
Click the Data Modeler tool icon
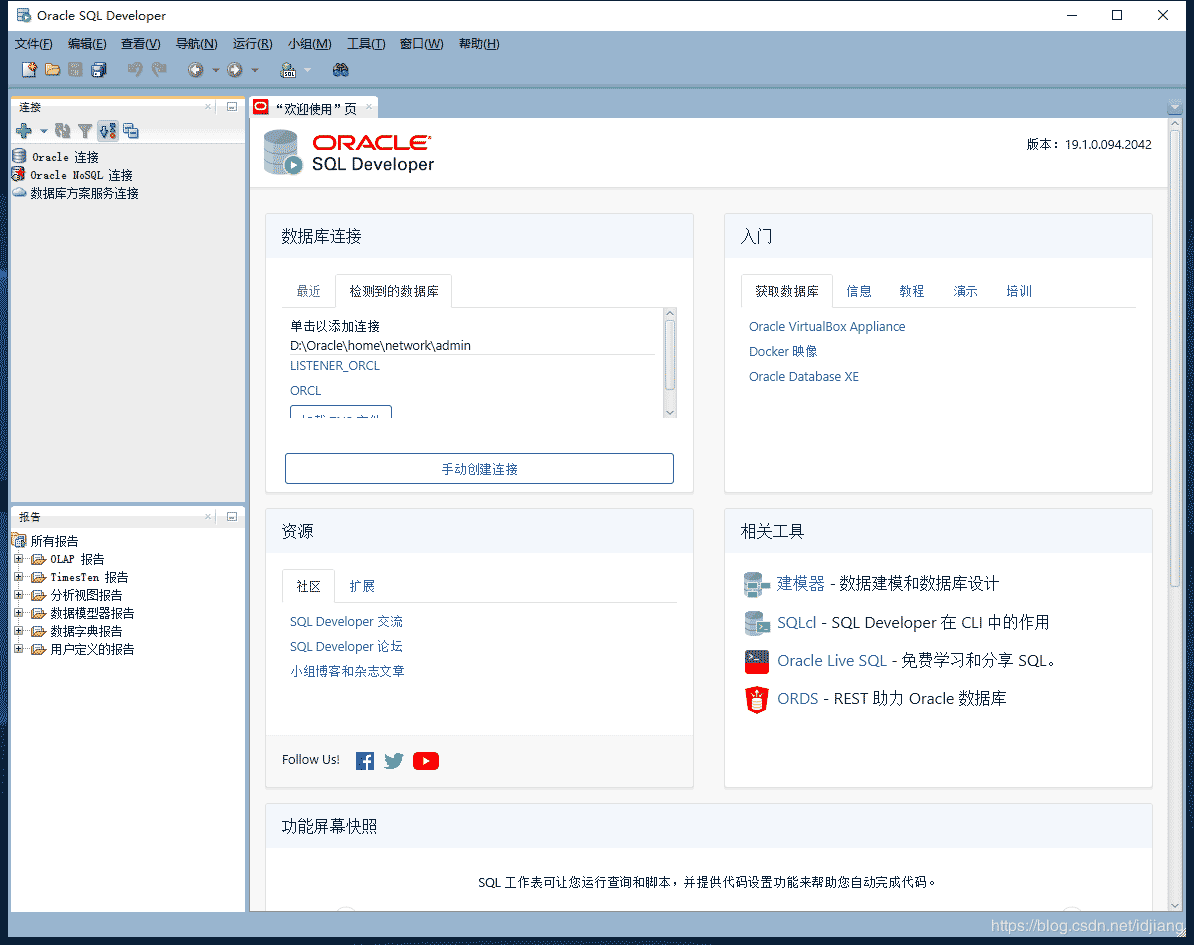coord(756,584)
